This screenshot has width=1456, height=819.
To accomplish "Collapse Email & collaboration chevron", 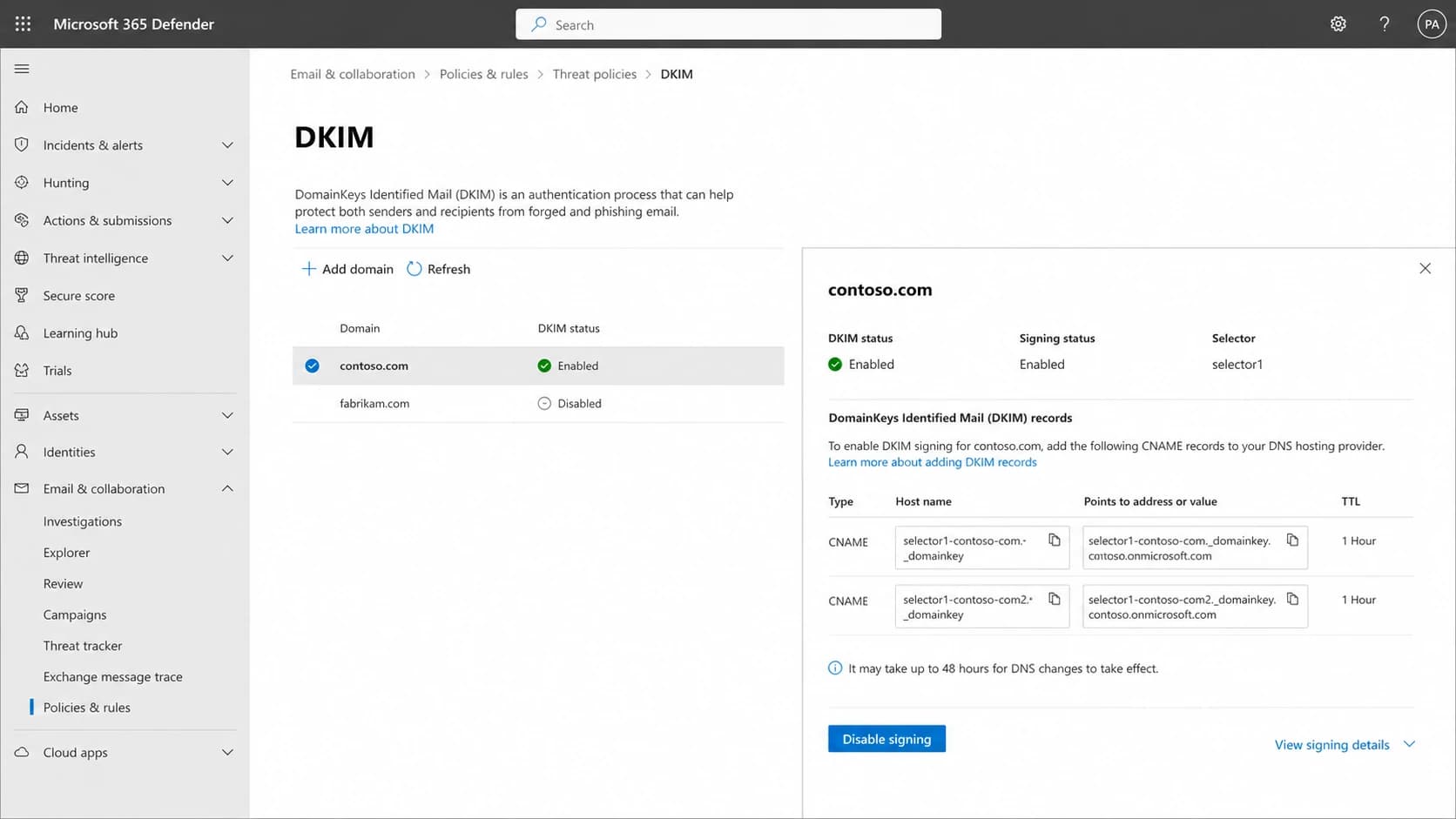I will tap(227, 488).
